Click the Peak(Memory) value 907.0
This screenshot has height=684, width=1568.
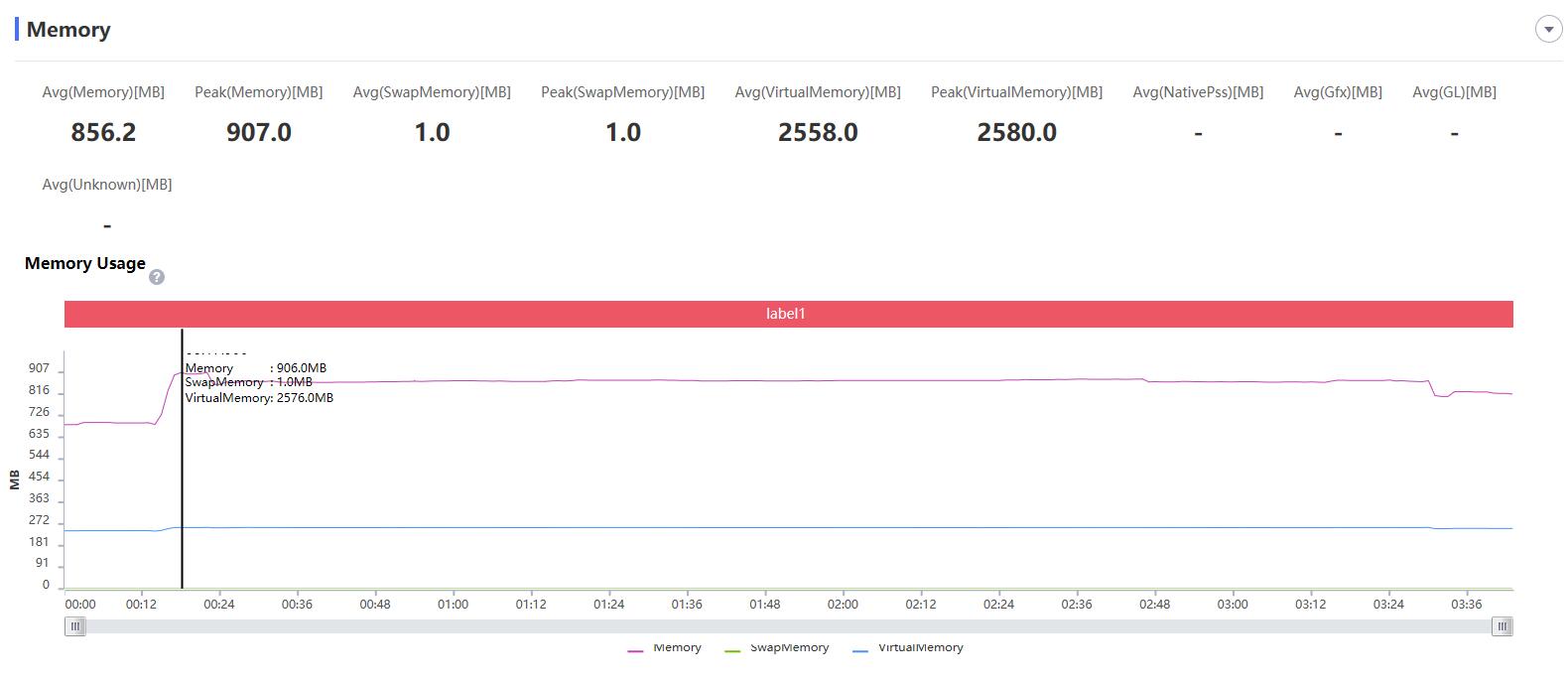pyautogui.click(x=258, y=132)
